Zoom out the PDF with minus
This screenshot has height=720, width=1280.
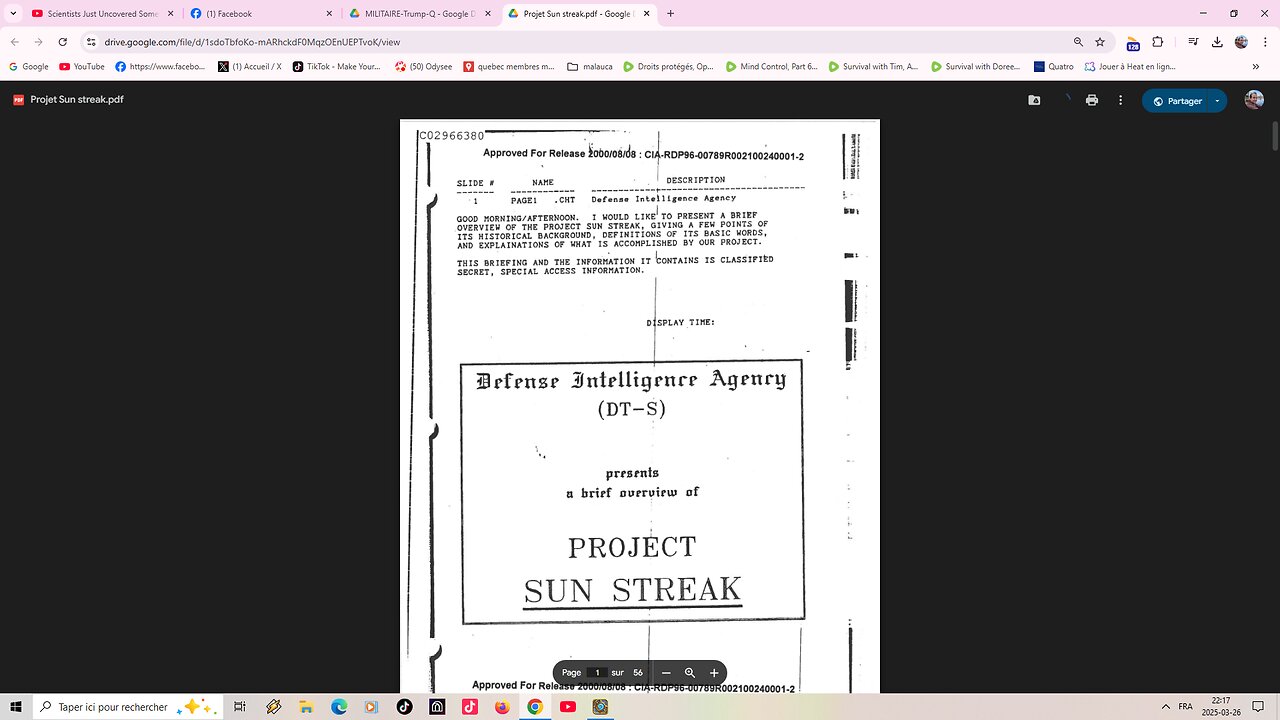666,673
